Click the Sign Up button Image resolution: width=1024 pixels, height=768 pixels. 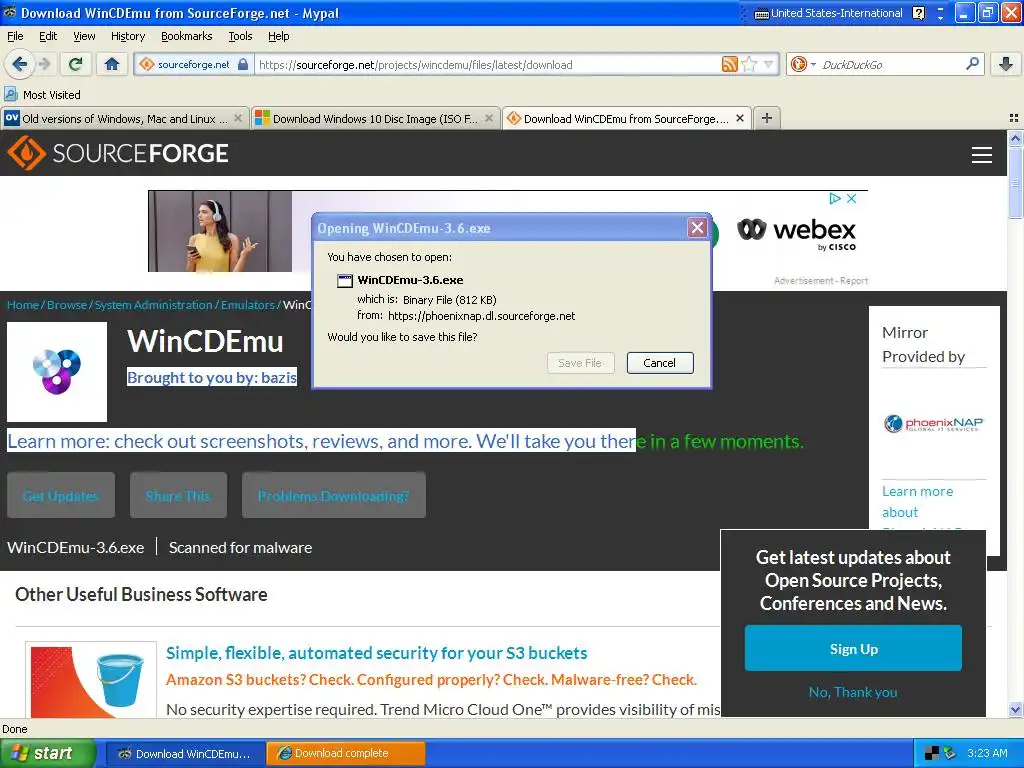[x=853, y=648]
